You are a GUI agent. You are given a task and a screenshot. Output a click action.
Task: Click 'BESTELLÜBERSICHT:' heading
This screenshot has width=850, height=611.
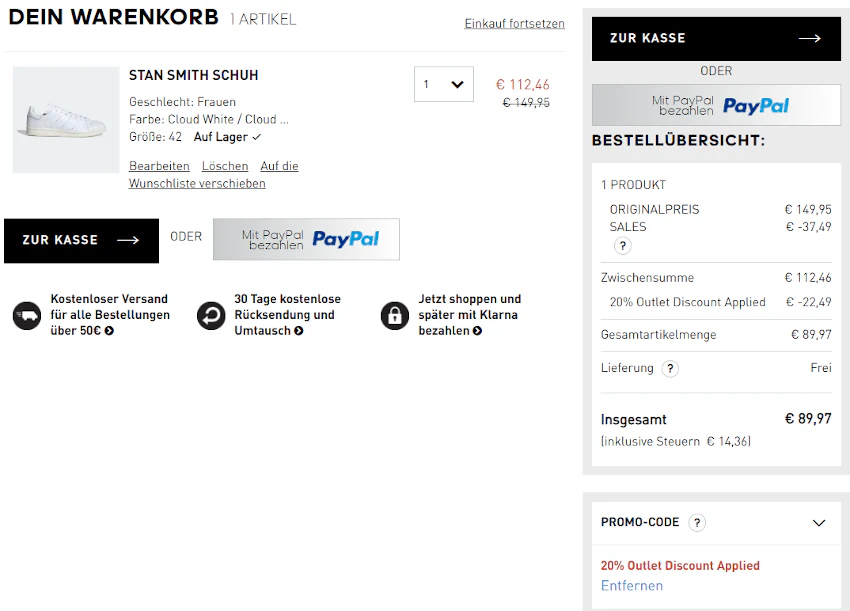pos(678,140)
